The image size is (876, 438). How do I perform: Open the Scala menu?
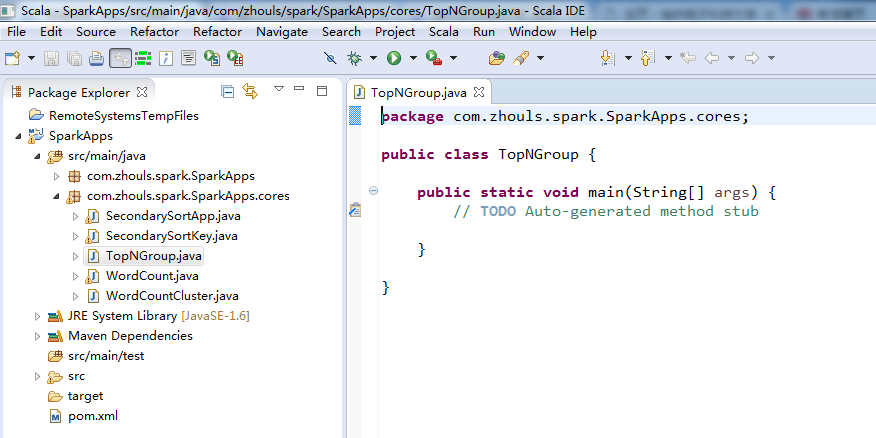444,32
